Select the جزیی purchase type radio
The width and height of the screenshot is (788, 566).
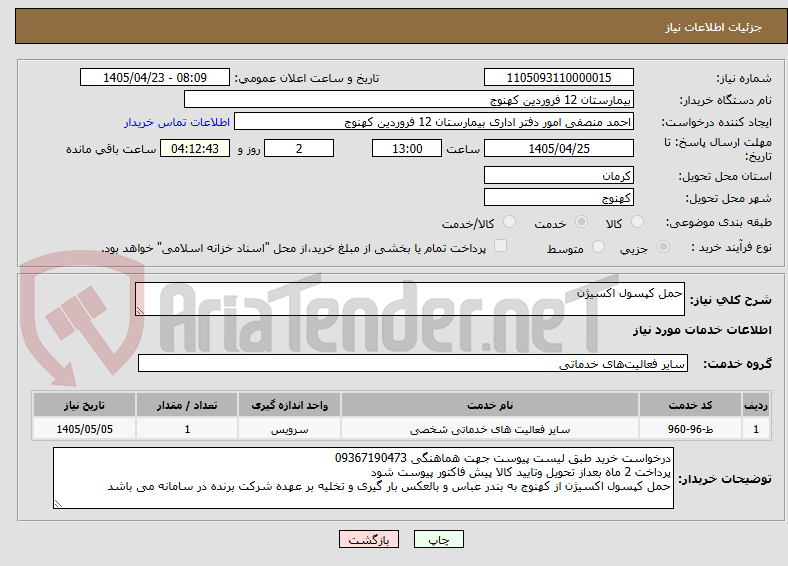pos(663,247)
